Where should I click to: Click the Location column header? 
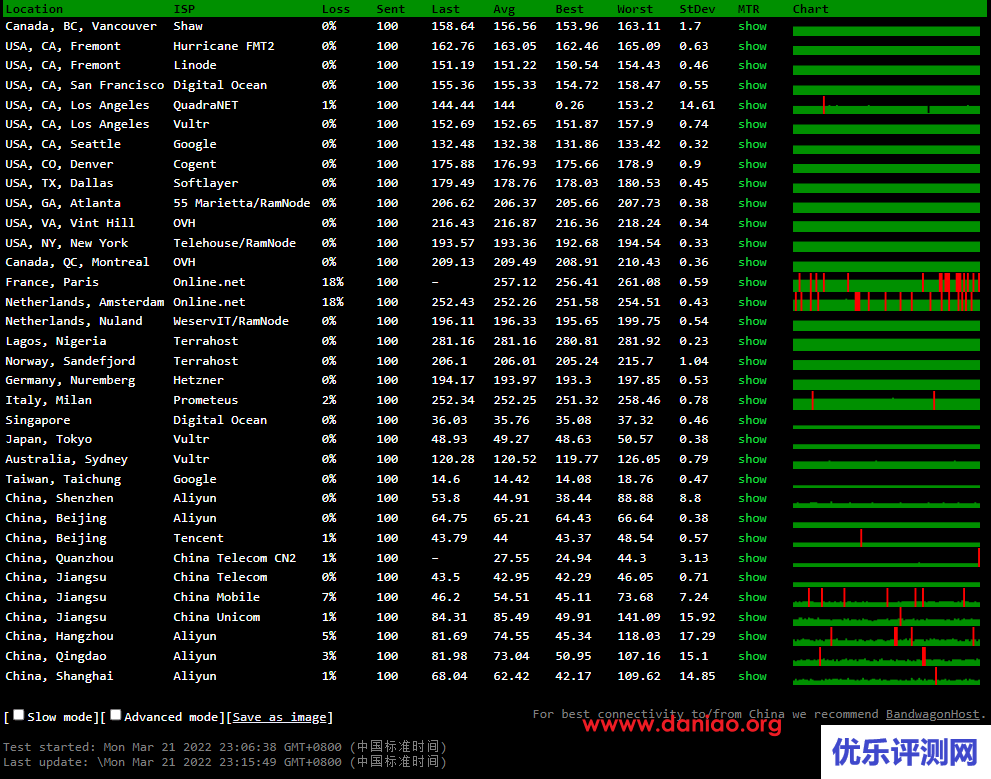point(34,9)
